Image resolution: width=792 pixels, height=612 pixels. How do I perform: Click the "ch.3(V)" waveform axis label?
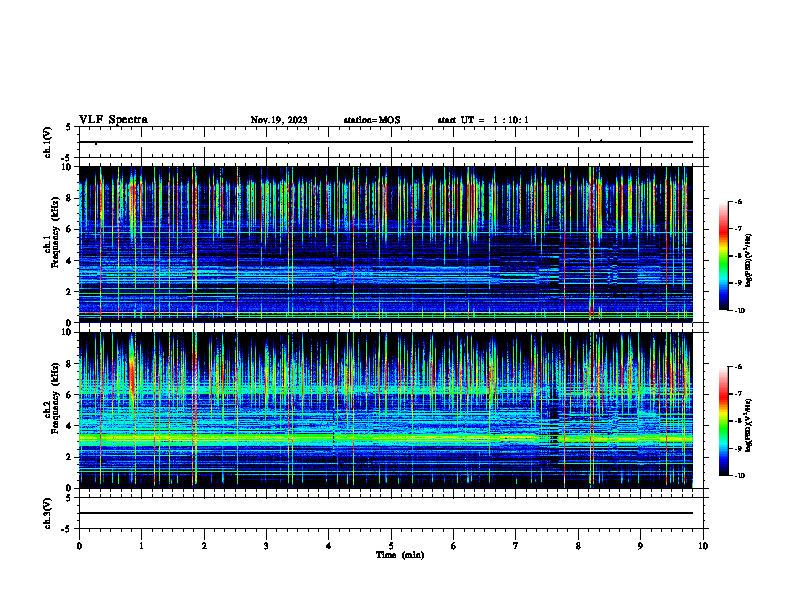pos(48,513)
